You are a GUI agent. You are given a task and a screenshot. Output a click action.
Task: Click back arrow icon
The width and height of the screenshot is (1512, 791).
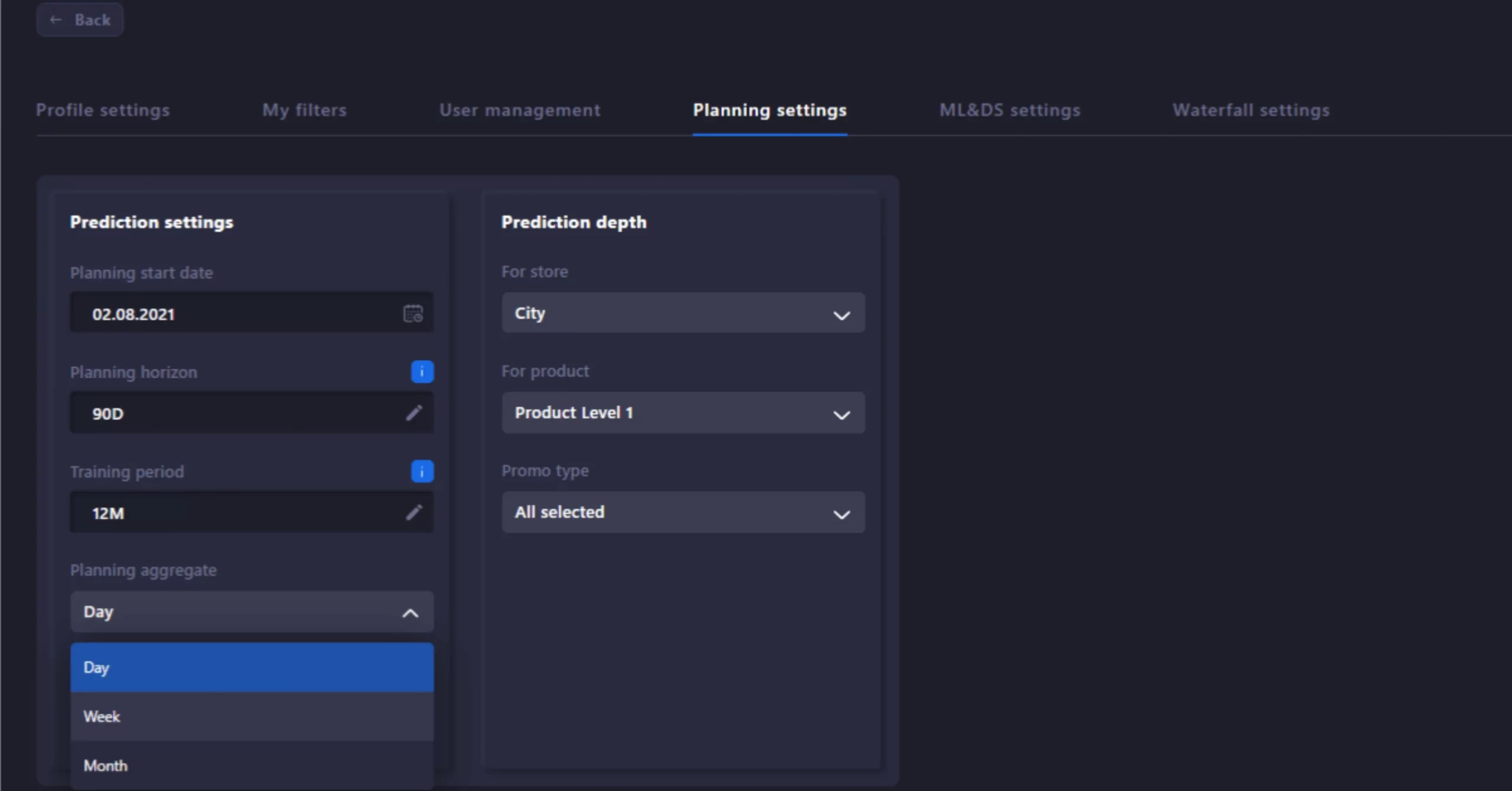56,20
